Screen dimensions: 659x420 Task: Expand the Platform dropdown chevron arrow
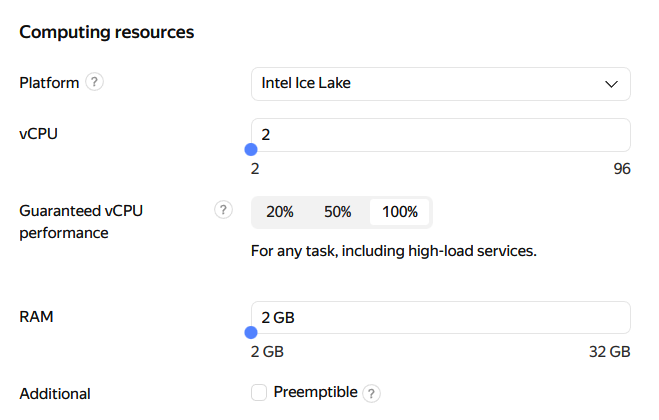click(x=612, y=84)
